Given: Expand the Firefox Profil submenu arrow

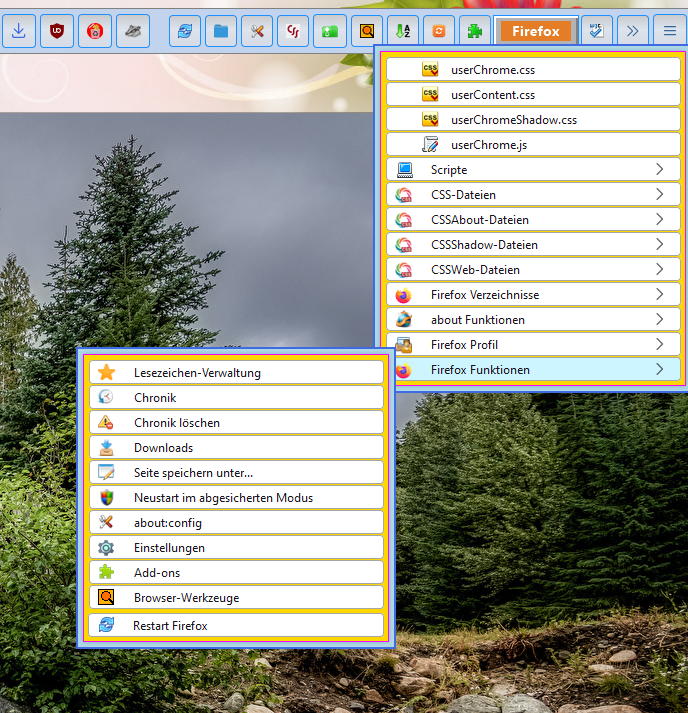Looking at the screenshot, I should pos(660,344).
